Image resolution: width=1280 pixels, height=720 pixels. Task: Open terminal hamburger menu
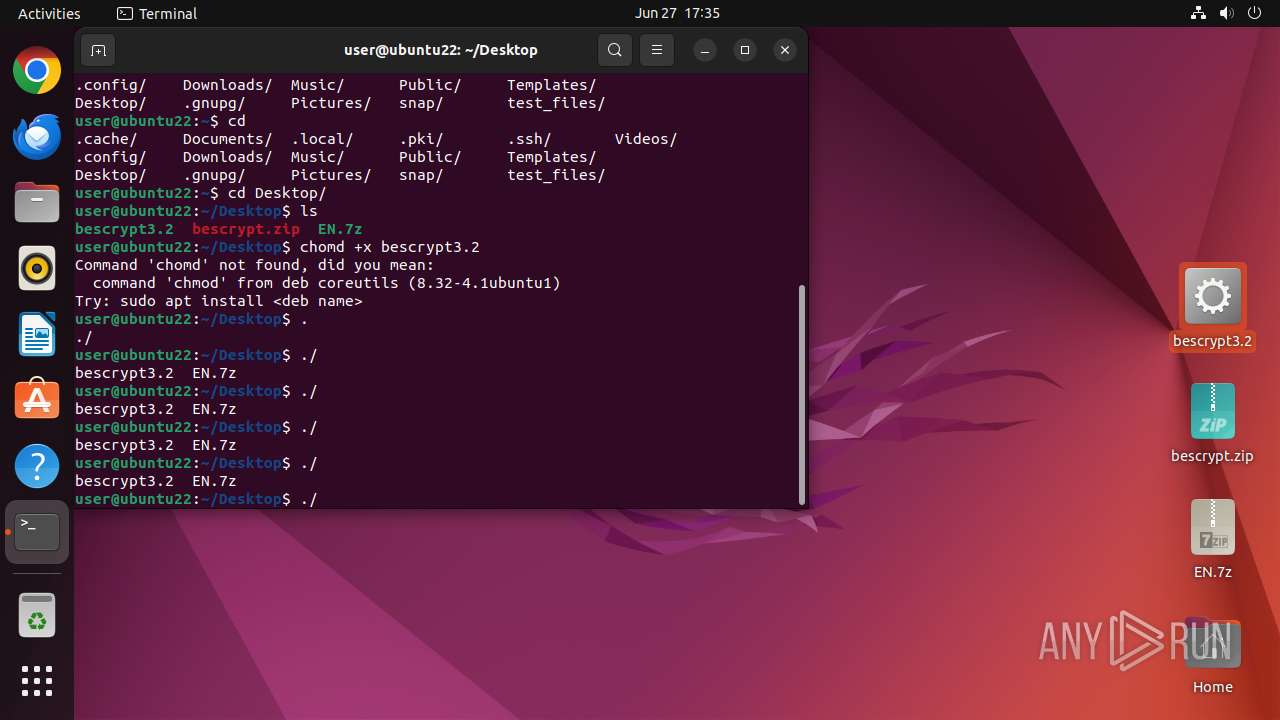pyautogui.click(x=656, y=50)
